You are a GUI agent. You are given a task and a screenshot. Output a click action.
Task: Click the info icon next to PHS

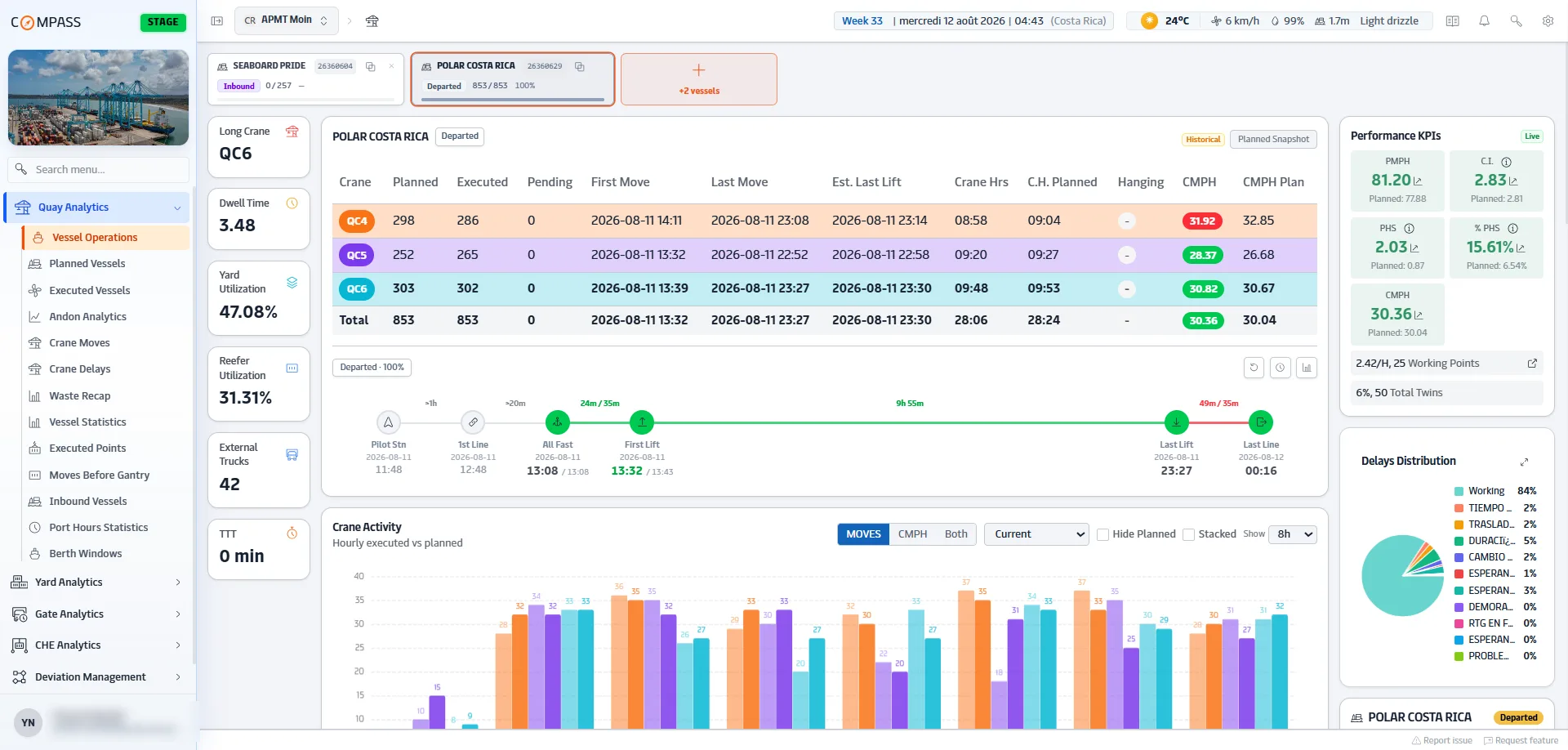tap(1409, 229)
